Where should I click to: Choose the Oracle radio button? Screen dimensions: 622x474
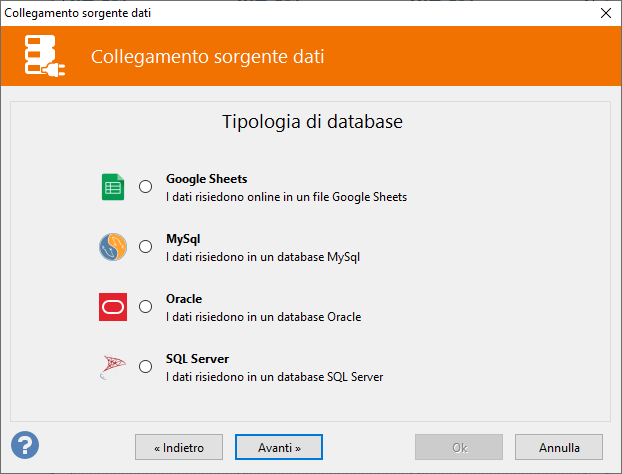point(146,306)
